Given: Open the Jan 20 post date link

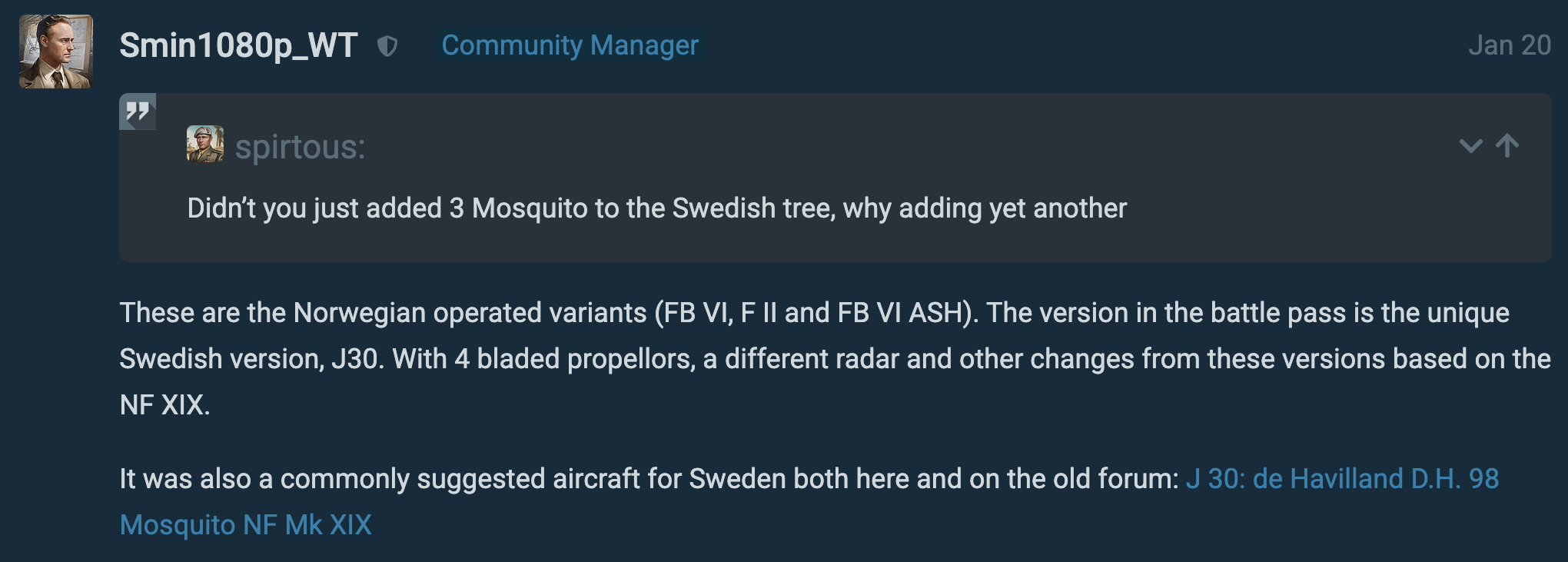Looking at the screenshot, I should click(x=1509, y=46).
